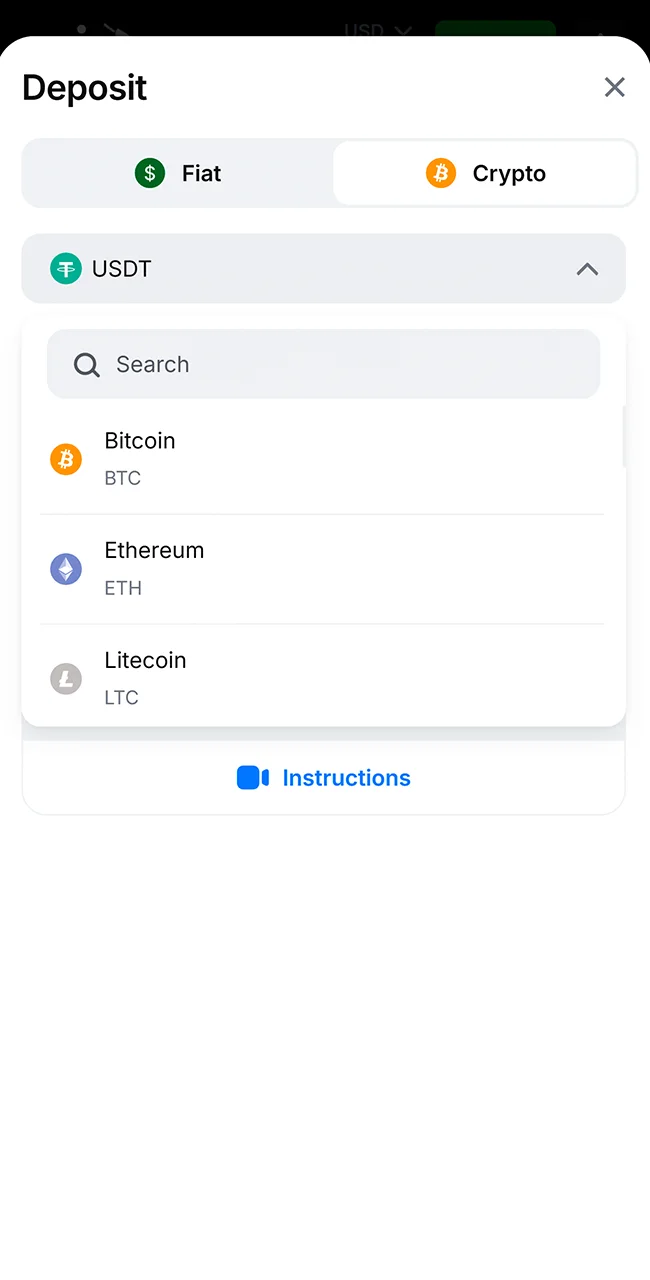Open the Instructions link
The image size is (650, 1280).
pos(346,777)
